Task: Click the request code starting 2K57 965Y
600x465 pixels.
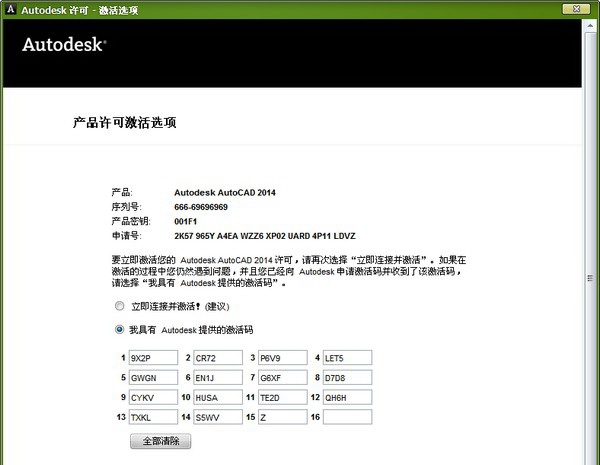Action: click(265, 236)
